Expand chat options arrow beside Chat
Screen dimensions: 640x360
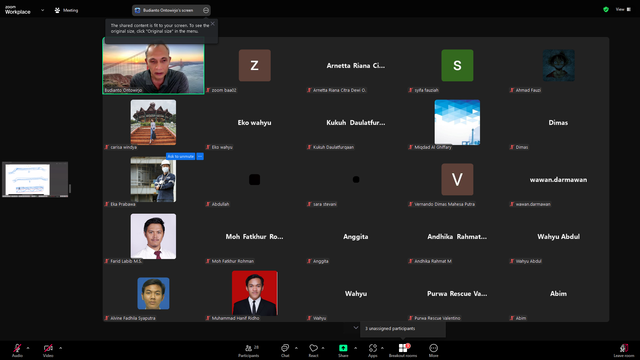(296, 348)
